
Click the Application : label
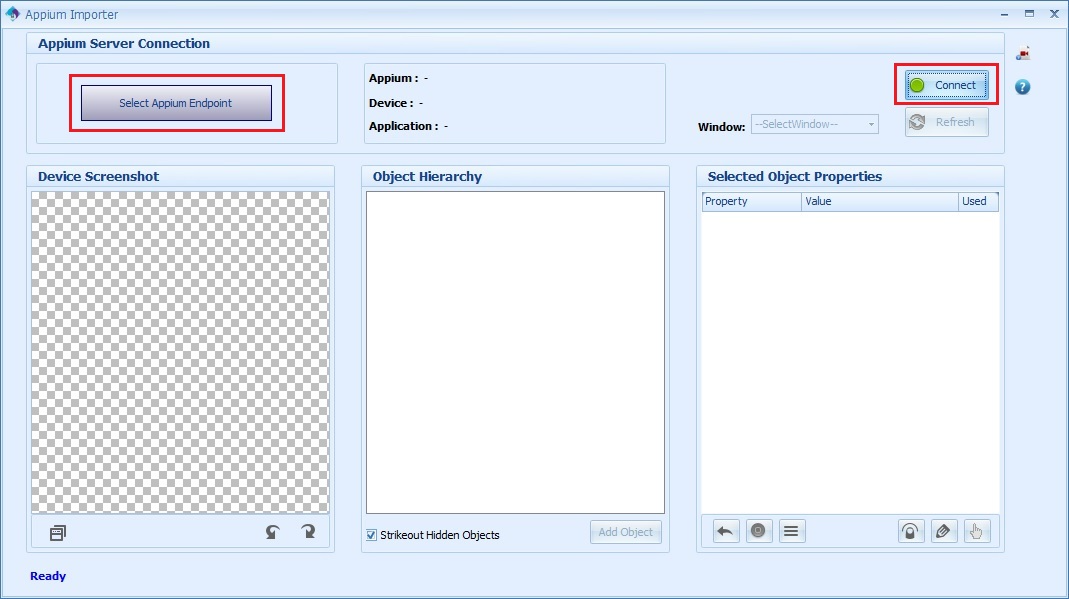[x=404, y=126]
